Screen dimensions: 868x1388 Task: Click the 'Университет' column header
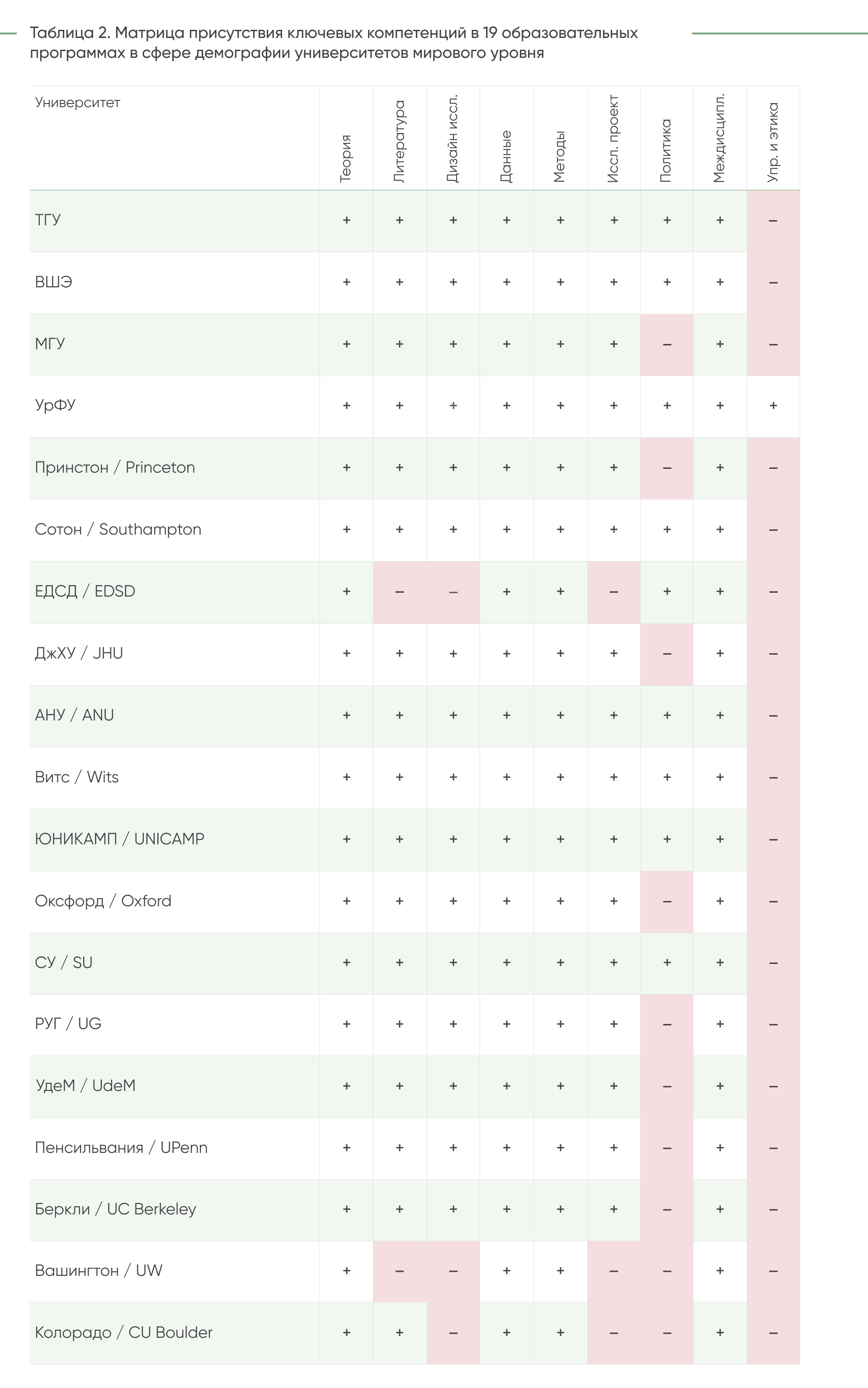pyautogui.click(x=77, y=103)
